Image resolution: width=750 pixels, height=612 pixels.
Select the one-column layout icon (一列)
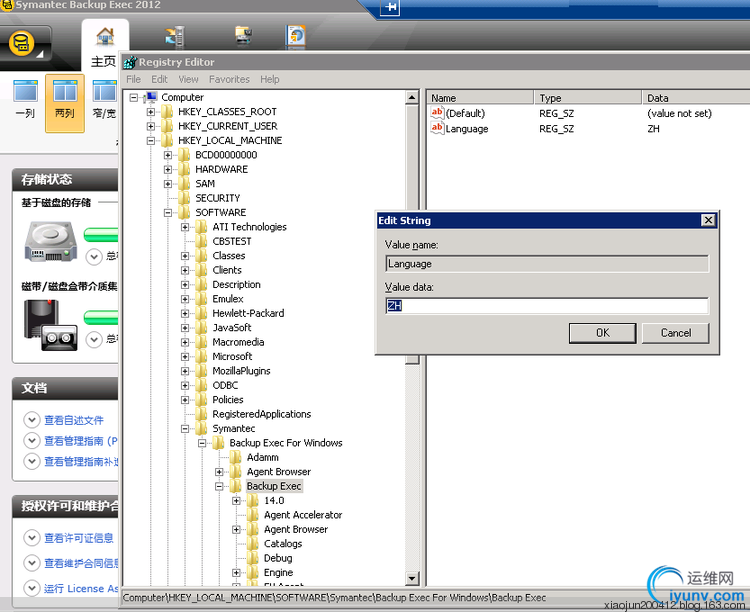25,91
